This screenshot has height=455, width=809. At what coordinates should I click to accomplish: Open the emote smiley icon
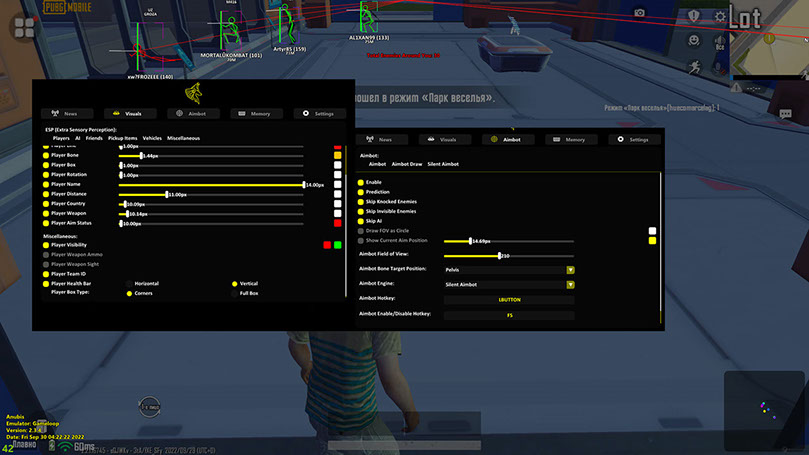(x=692, y=41)
